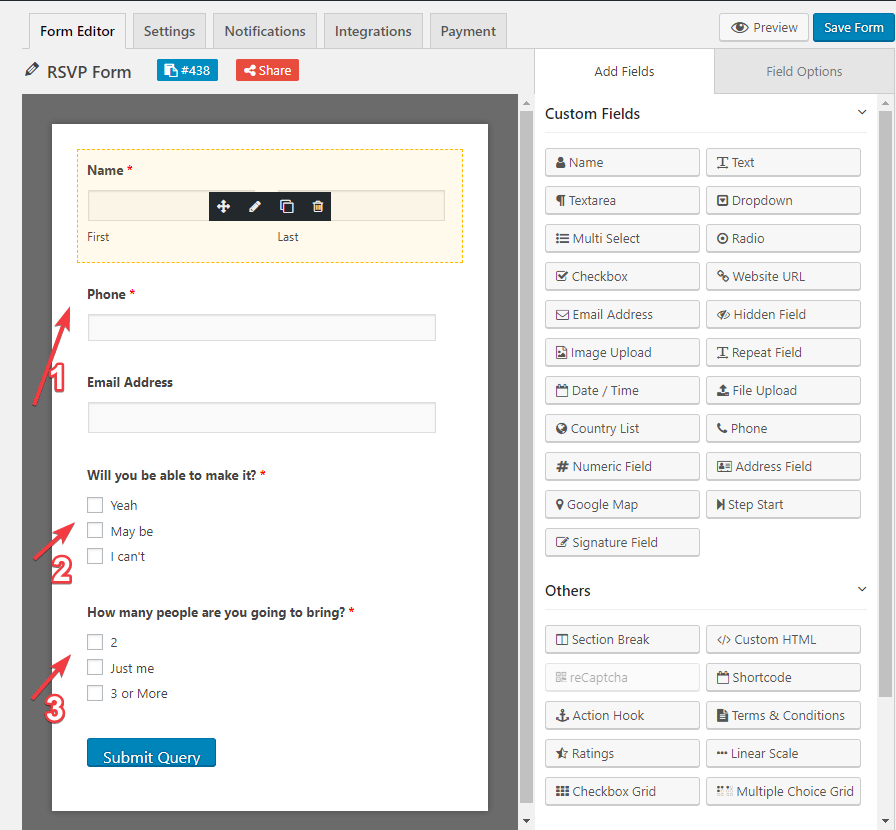This screenshot has height=830, width=896.
Task: Select the Add Fields tab
Action: point(624,71)
